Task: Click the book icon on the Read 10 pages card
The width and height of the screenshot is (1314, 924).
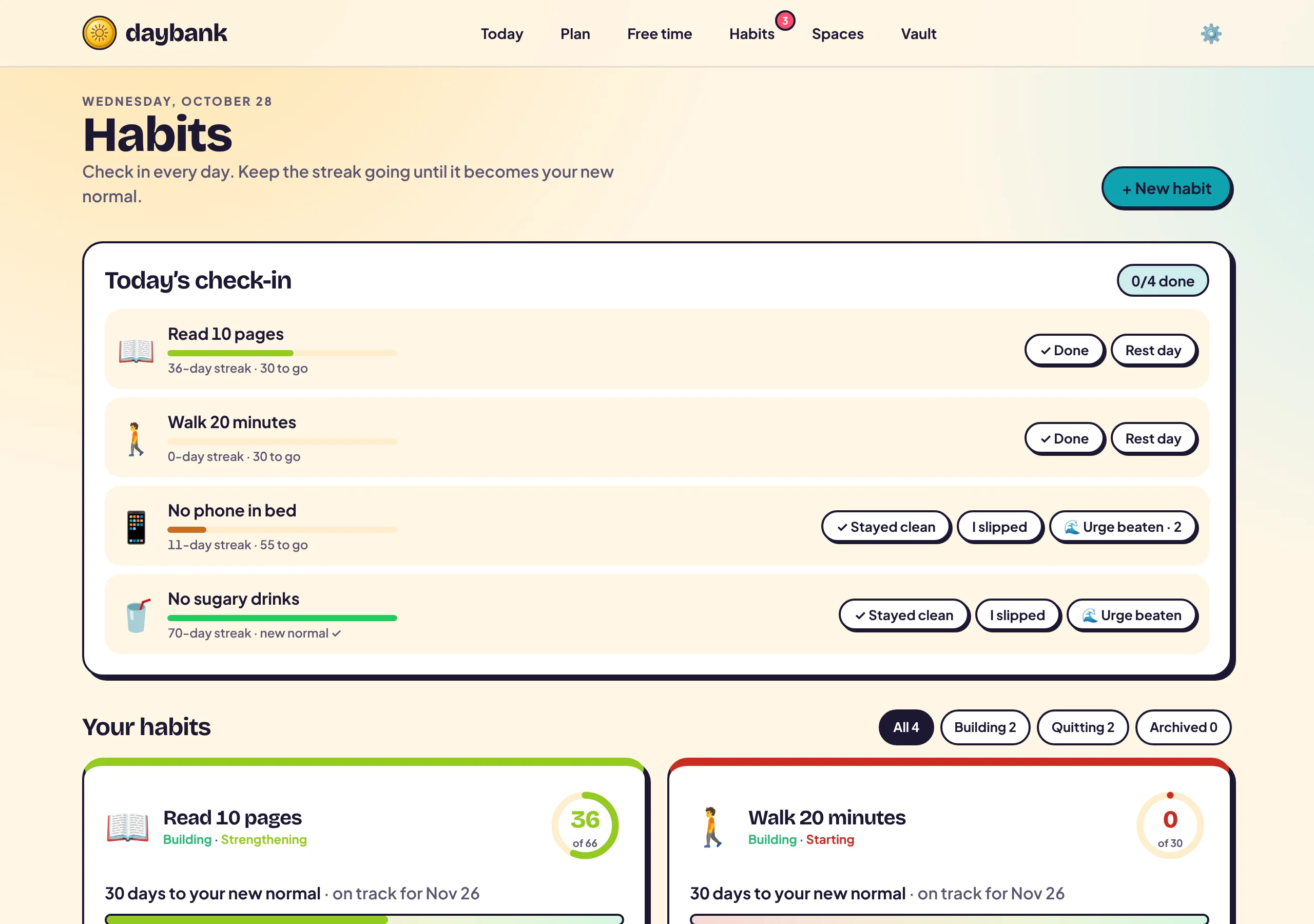Action: tap(128, 827)
